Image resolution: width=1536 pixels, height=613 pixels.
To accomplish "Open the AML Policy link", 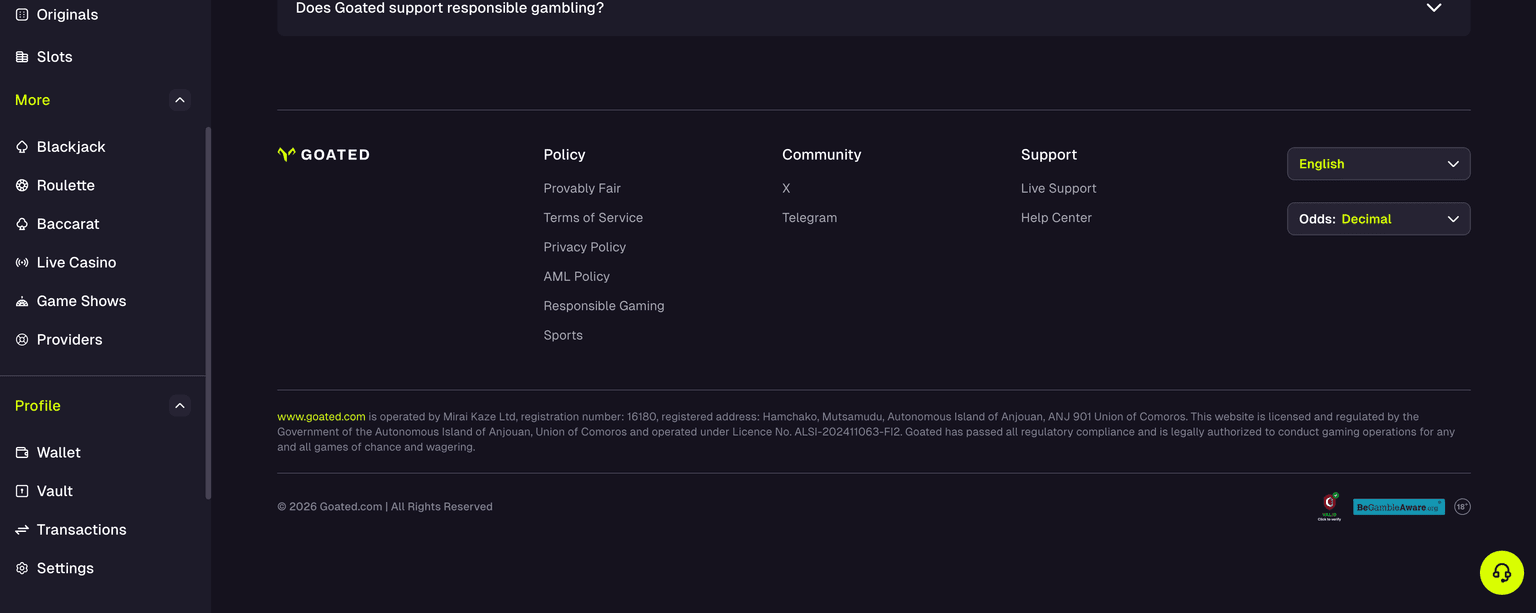I will coord(576,276).
